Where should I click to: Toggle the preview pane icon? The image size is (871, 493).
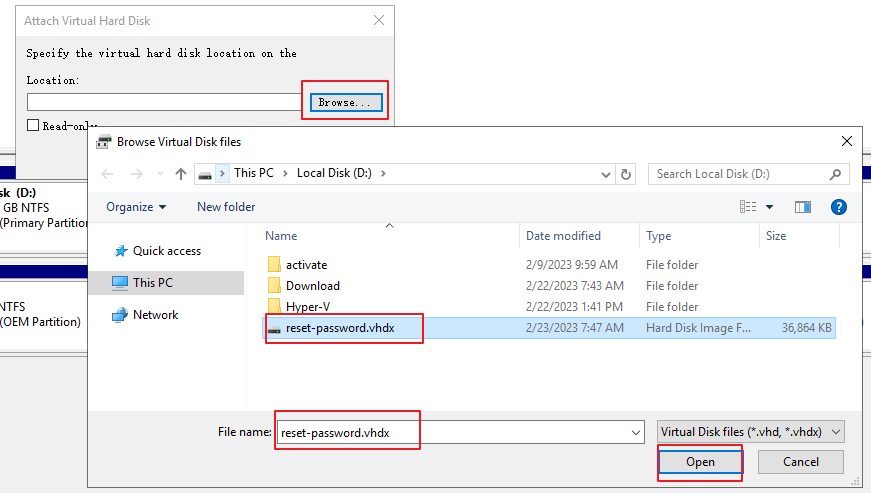[803, 207]
